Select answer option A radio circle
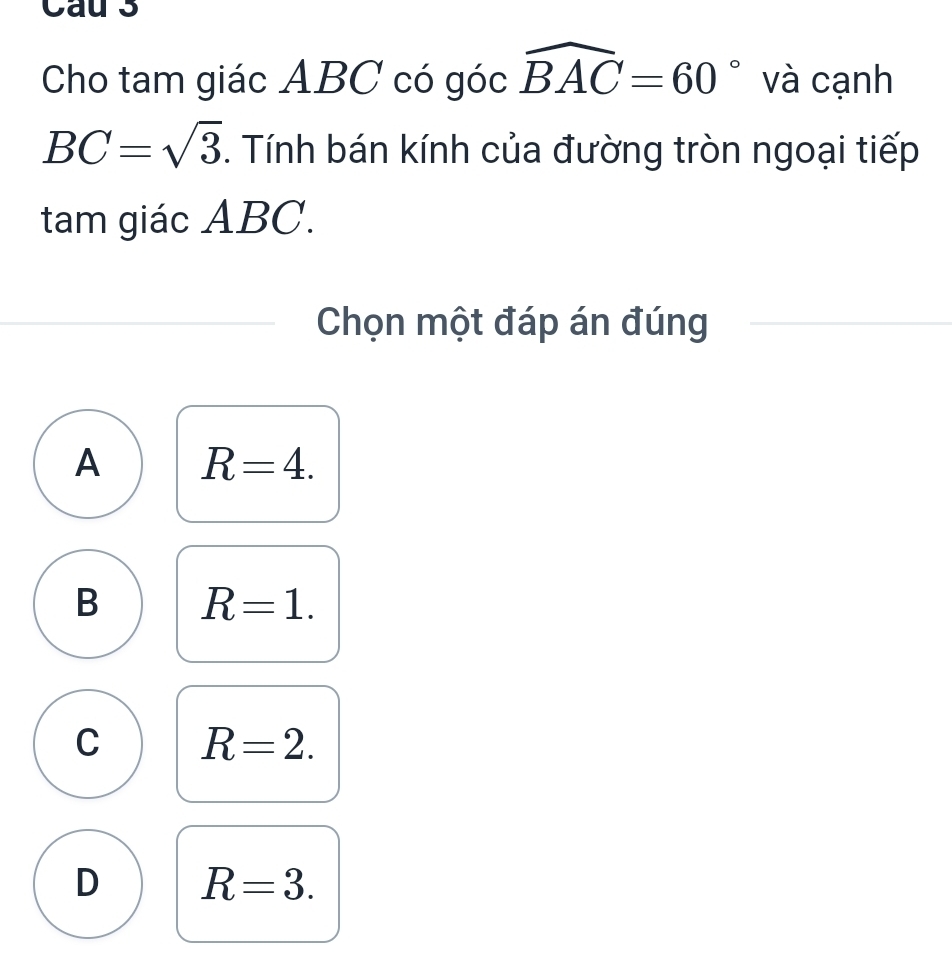 pyautogui.click(x=88, y=464)
